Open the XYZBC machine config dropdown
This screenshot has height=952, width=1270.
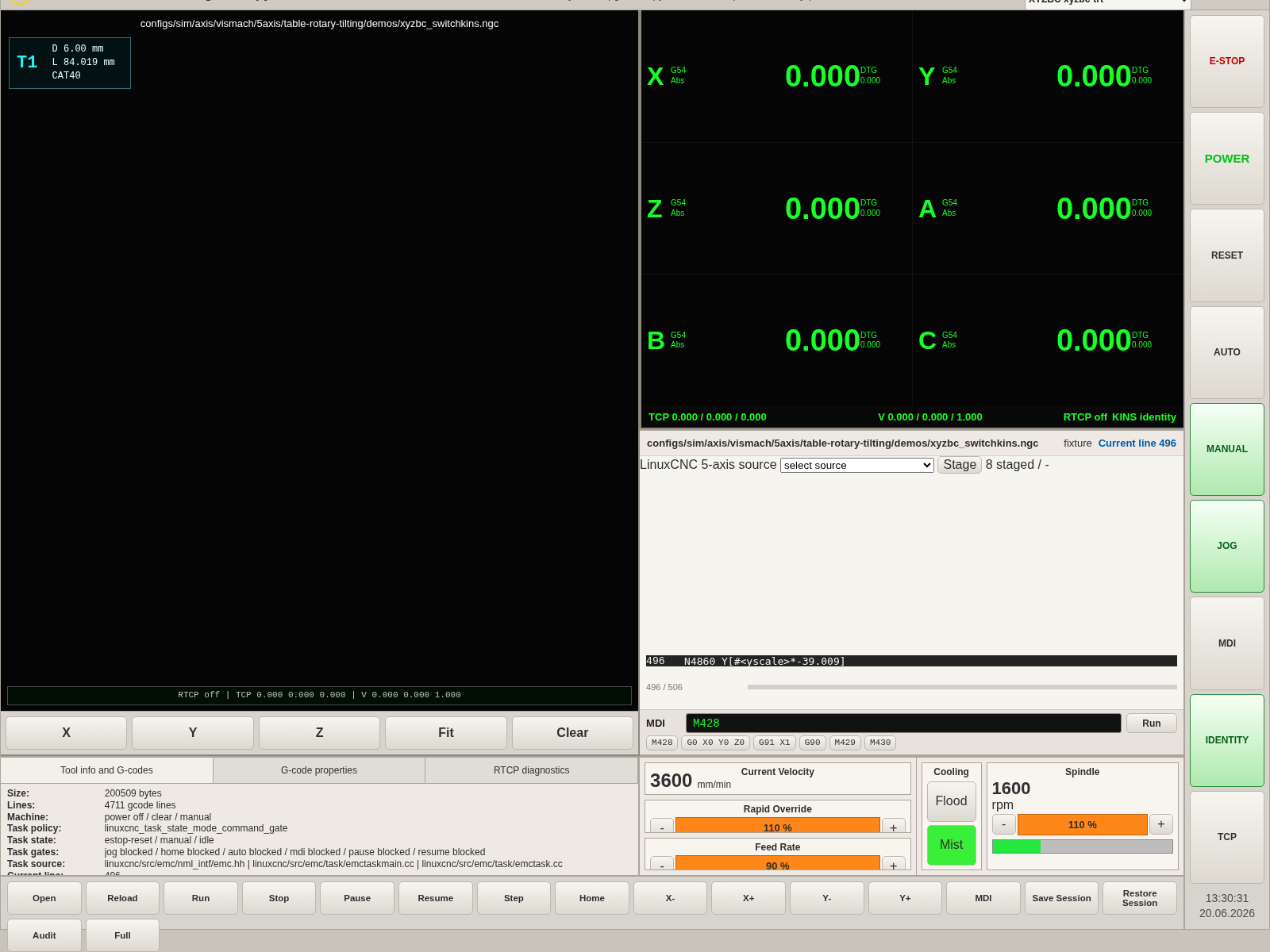coord(1107,3)
